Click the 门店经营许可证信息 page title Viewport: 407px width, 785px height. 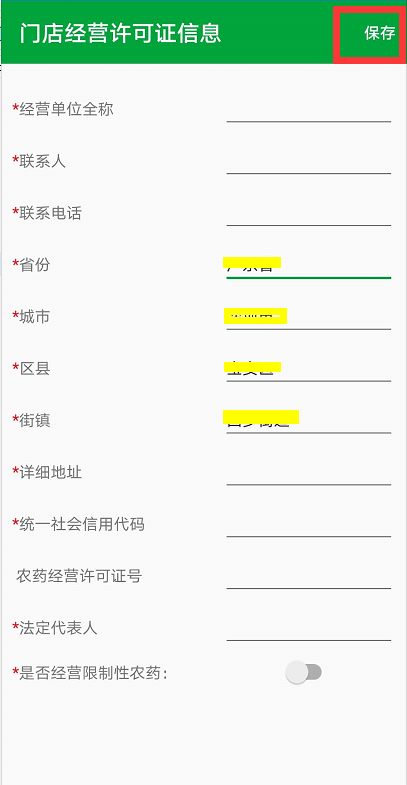pyautogui.click(x=120, y=33)
